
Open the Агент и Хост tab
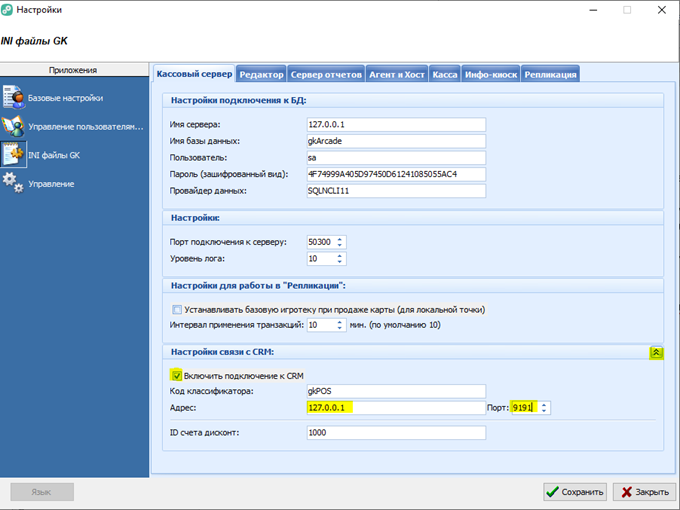tap(397, 75)
